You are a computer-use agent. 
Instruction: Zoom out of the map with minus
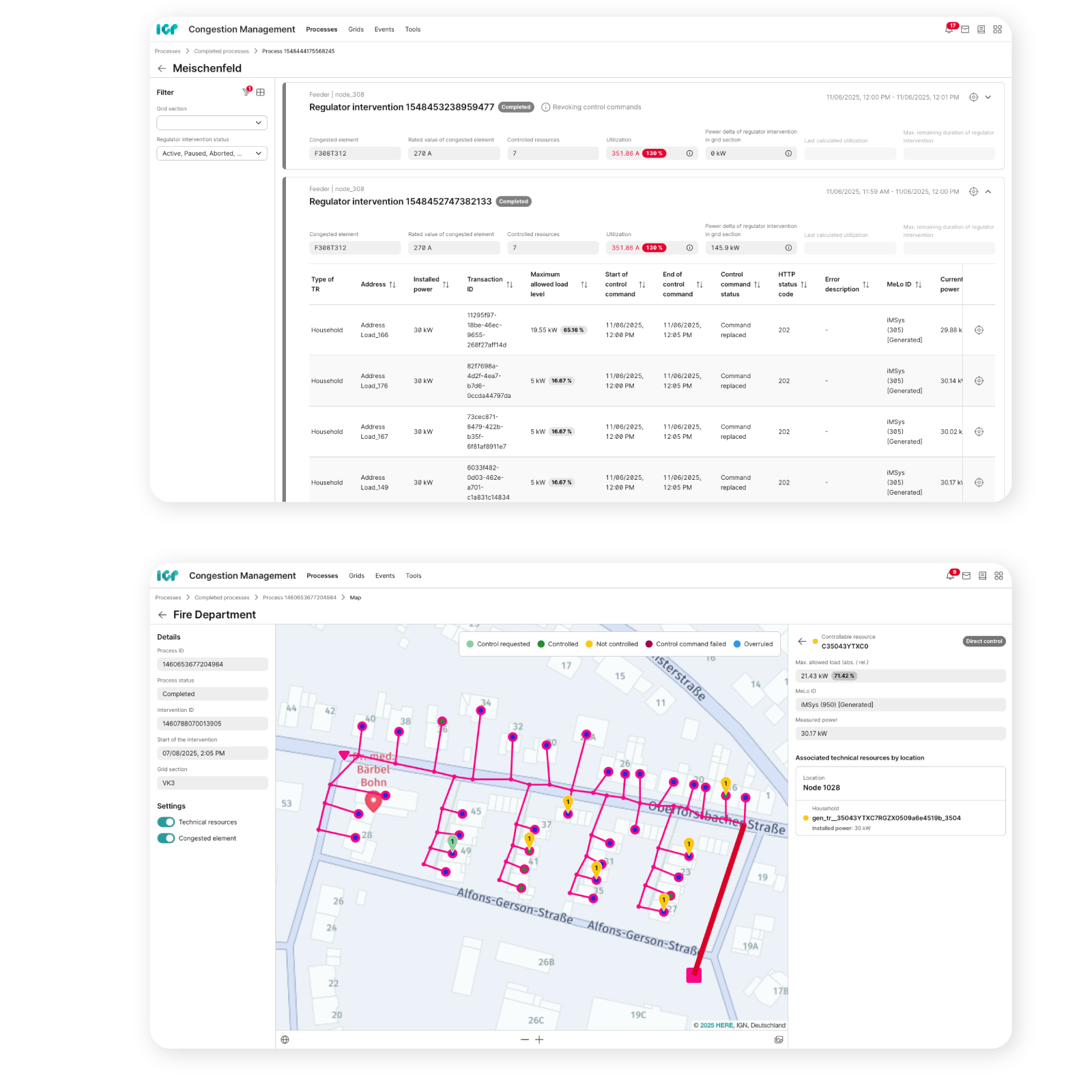pos(524,1039)
